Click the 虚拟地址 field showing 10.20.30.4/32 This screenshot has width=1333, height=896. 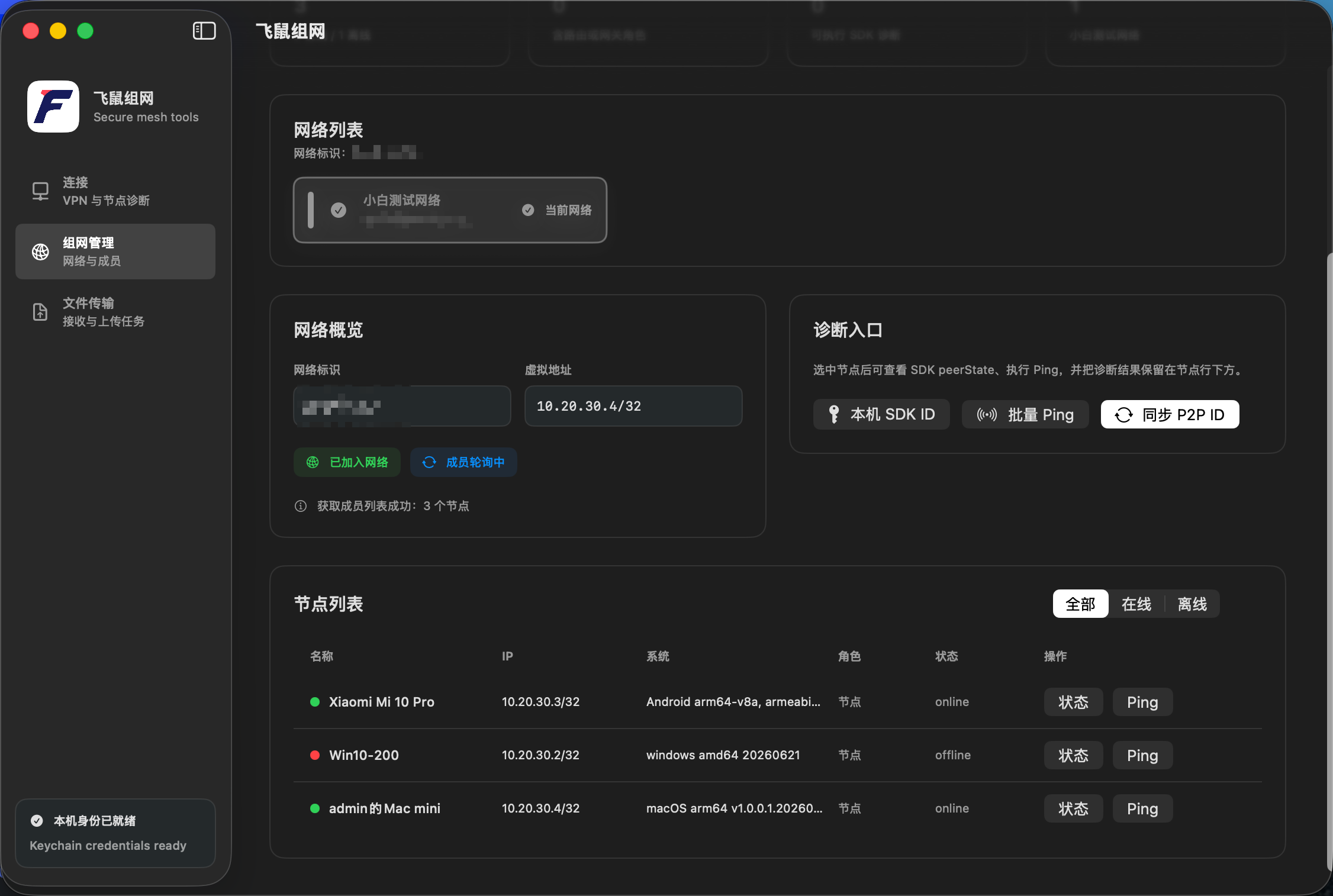point(633,406)
